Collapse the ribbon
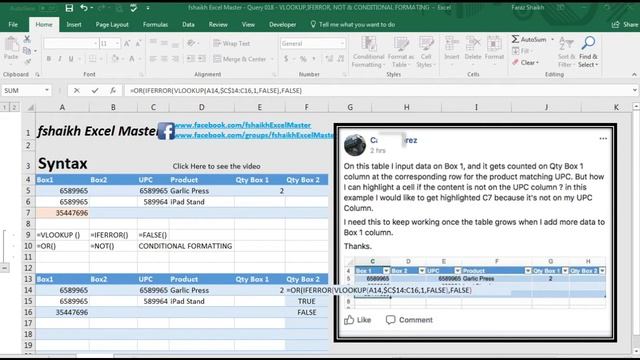This screenshot has width=640, height=360. click(634, 75)
